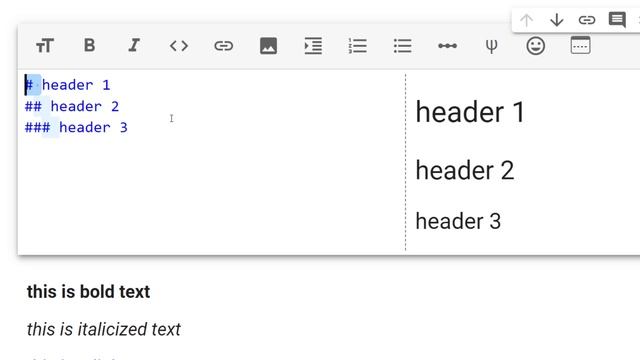
Task: Select the rendered 'header 1' preview
Action: click(x=470, y=112)
